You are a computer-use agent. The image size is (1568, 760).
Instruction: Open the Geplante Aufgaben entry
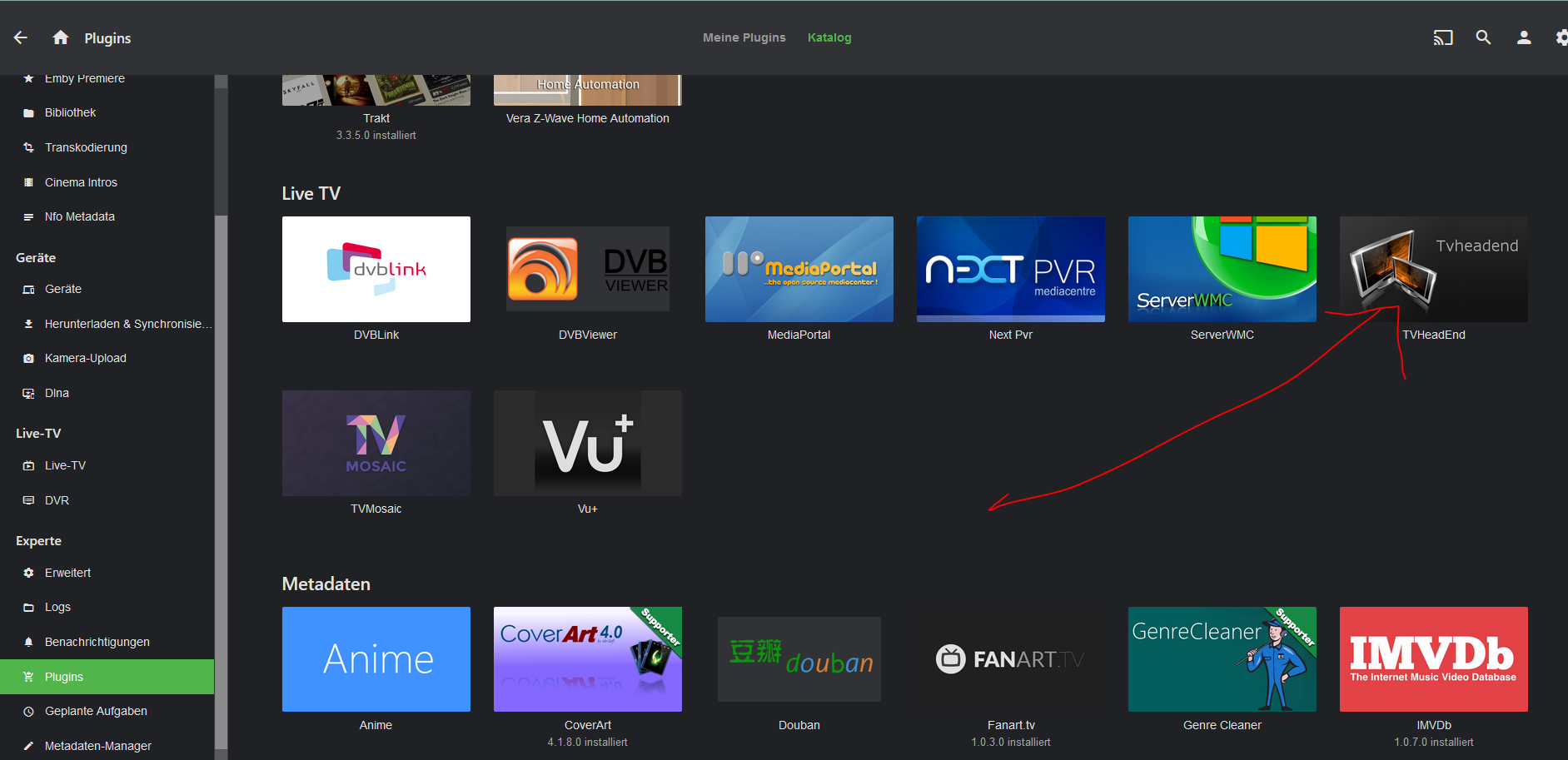[x=96, y=711]
